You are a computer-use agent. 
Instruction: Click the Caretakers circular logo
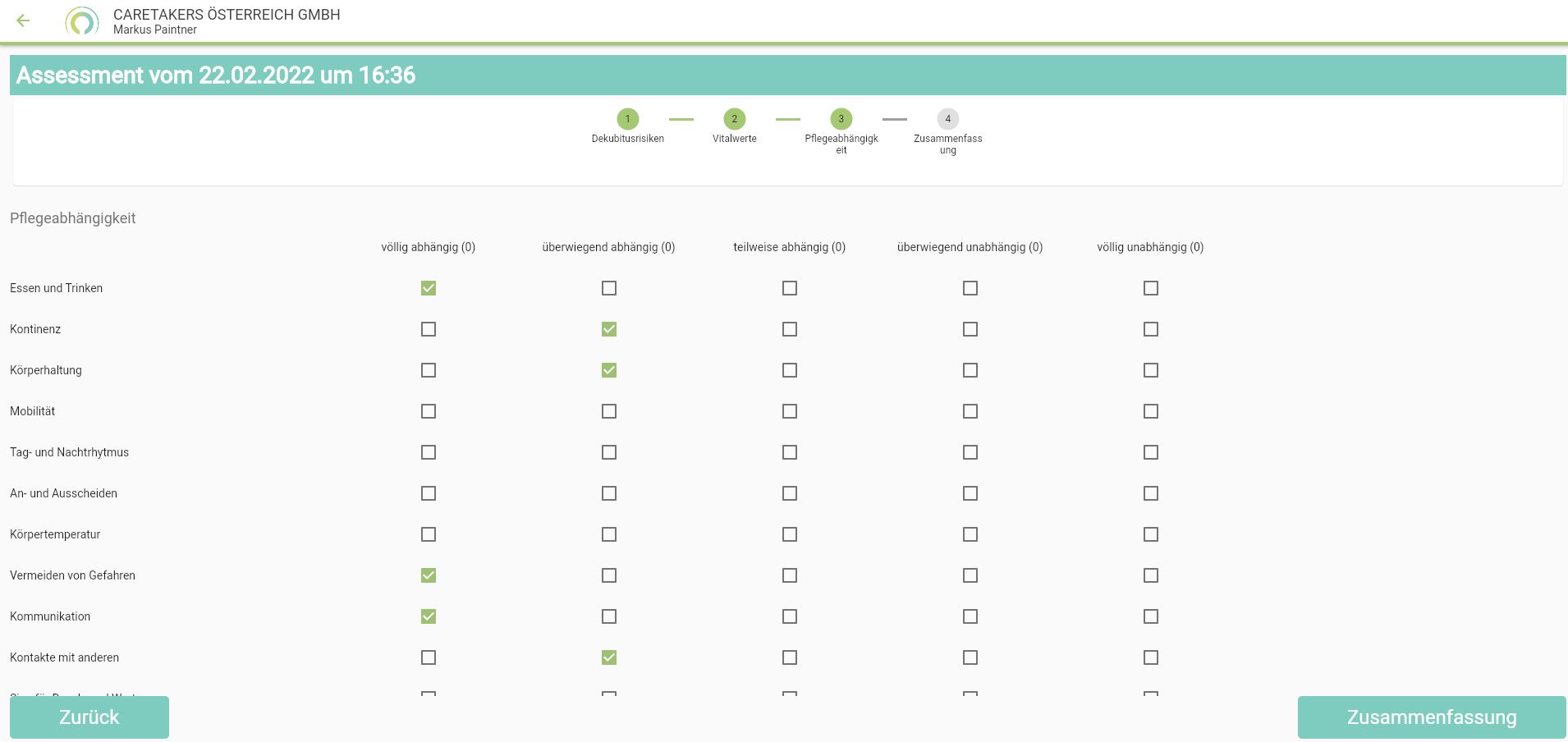point(82,21)
